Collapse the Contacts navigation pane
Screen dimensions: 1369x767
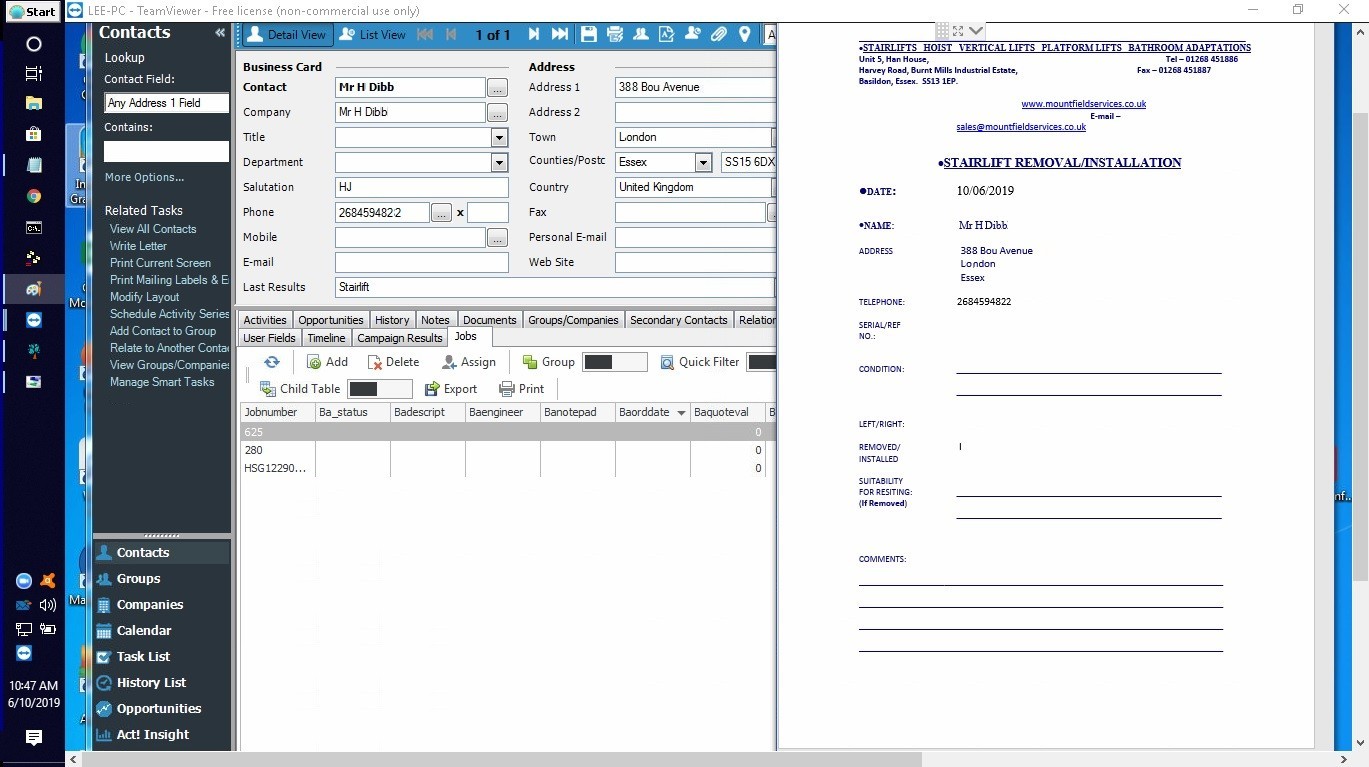(x=220, y=33)
